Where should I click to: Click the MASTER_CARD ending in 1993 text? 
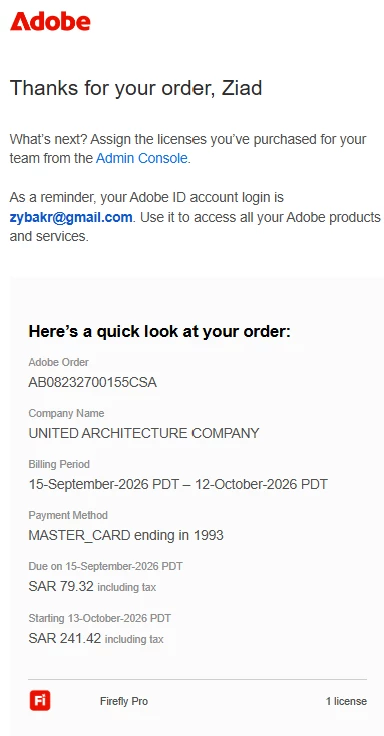pyautogui.click(x=126, y=535)
